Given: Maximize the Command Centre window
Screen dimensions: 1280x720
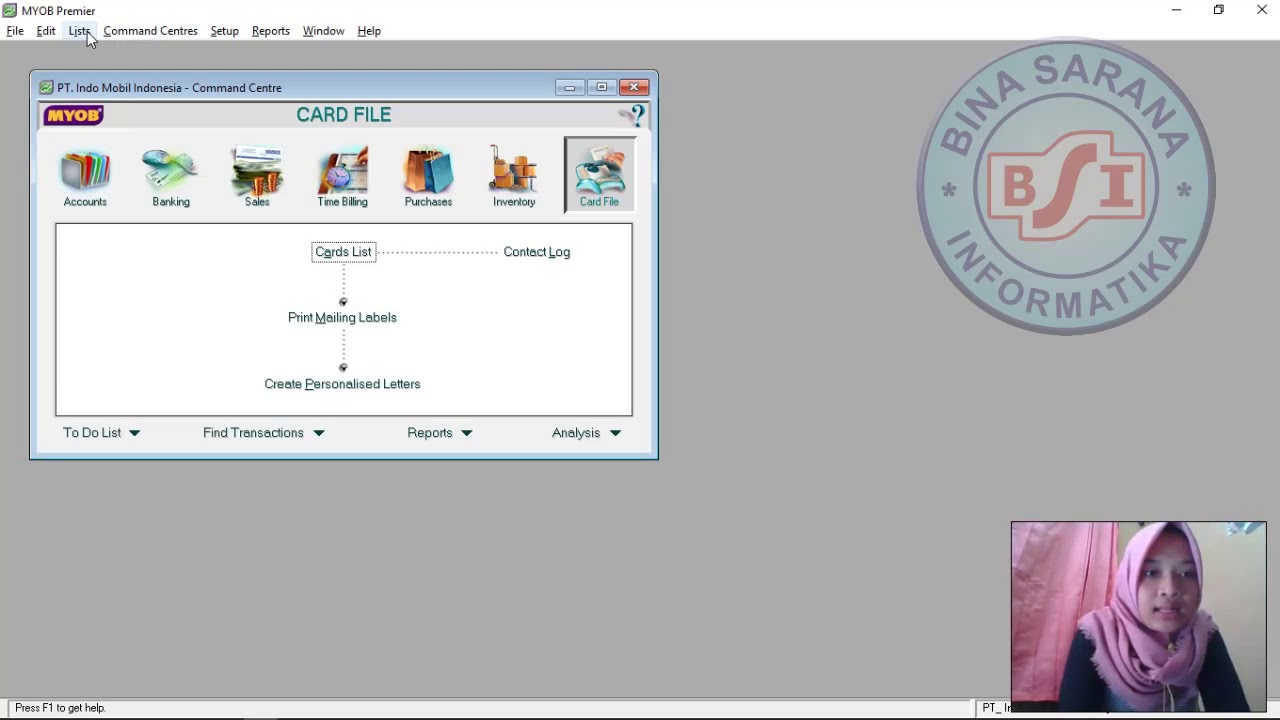Looking at the screenshot, I should (x=602, y=87).
